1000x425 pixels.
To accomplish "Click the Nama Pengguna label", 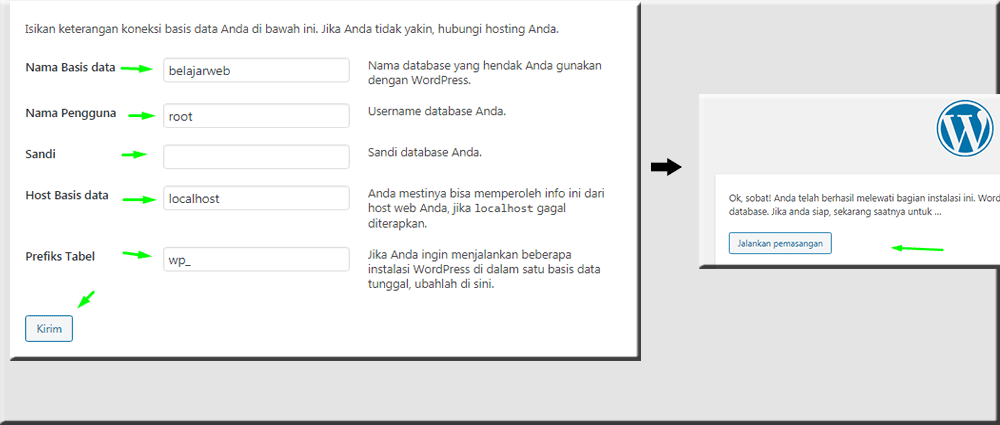I will [71, 114].
